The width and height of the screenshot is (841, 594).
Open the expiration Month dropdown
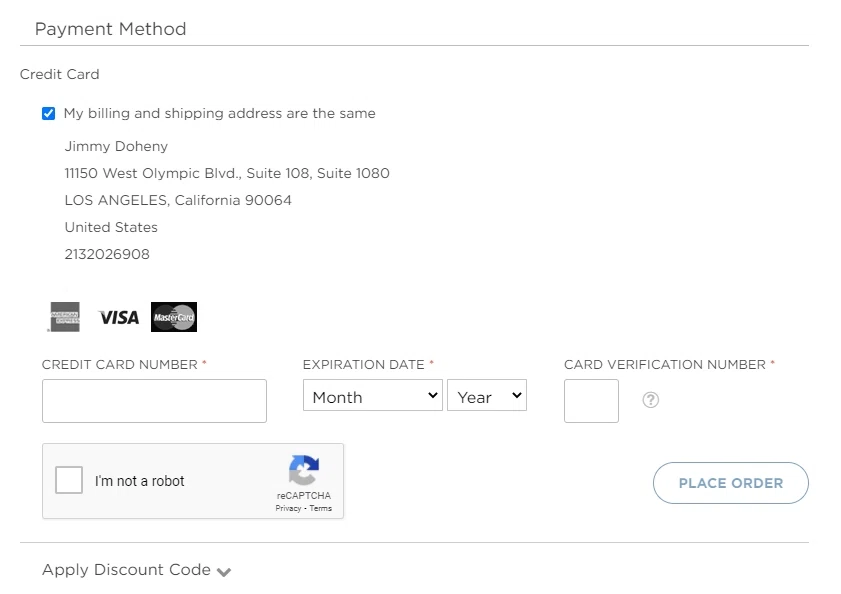(372, 396)
